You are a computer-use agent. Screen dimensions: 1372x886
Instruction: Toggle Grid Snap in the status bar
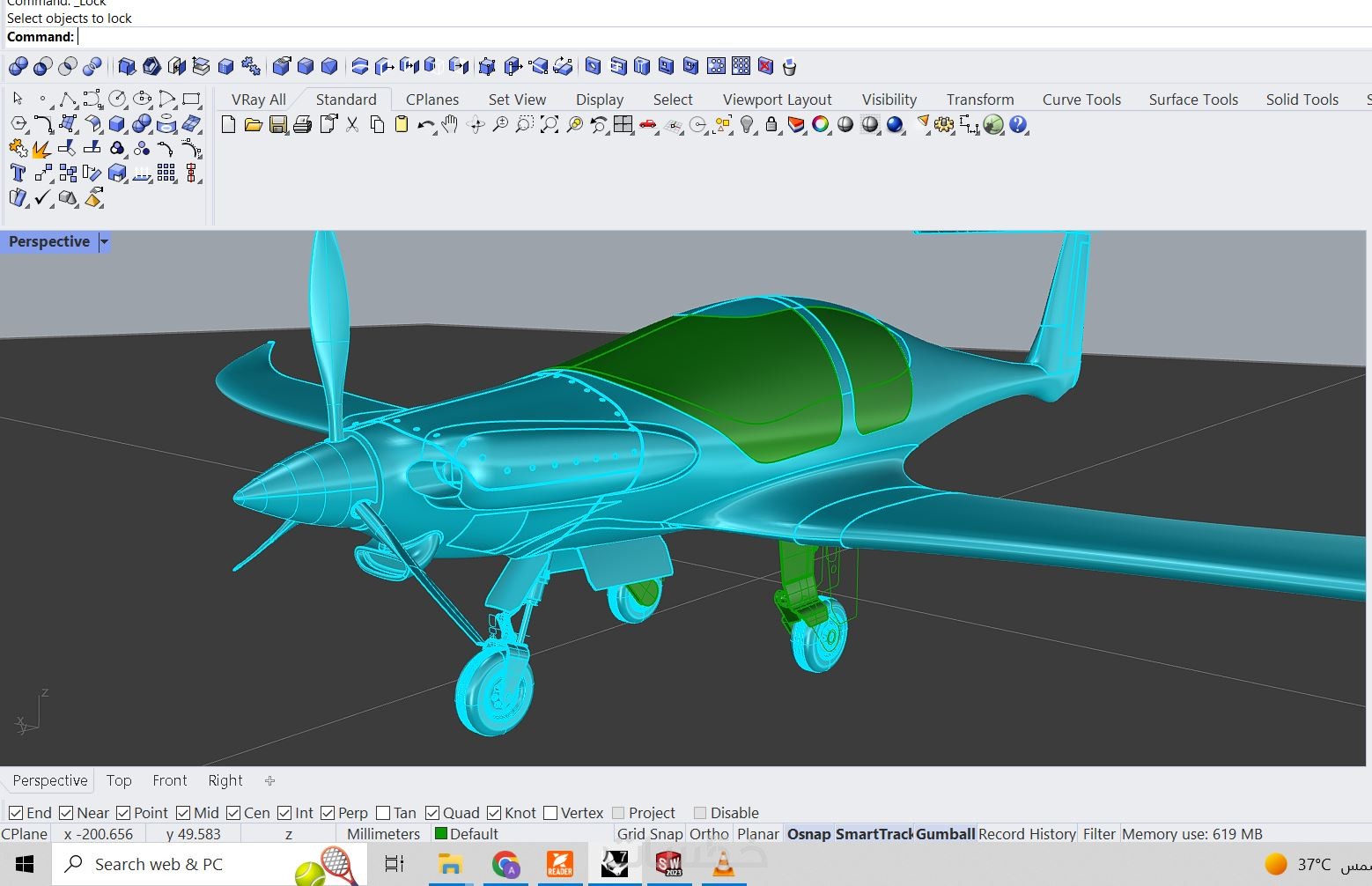649,834
